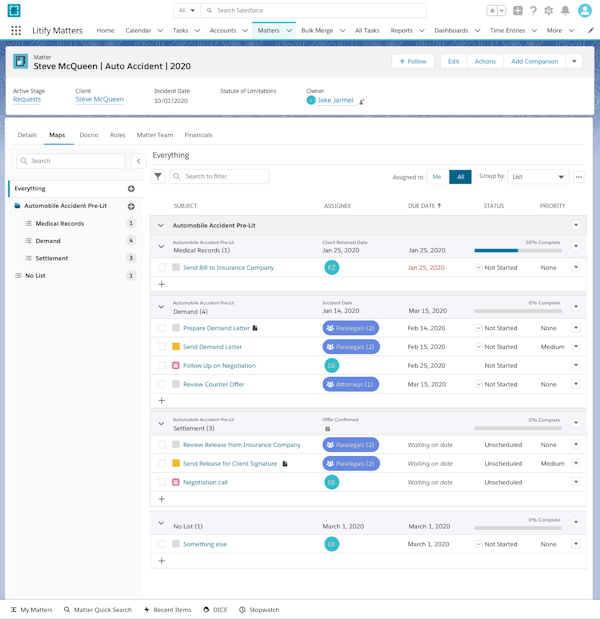The height and width of the screenshot is (619, 600).
Task: Switch to the Docrio tab
Action: (x=89, y=135)
